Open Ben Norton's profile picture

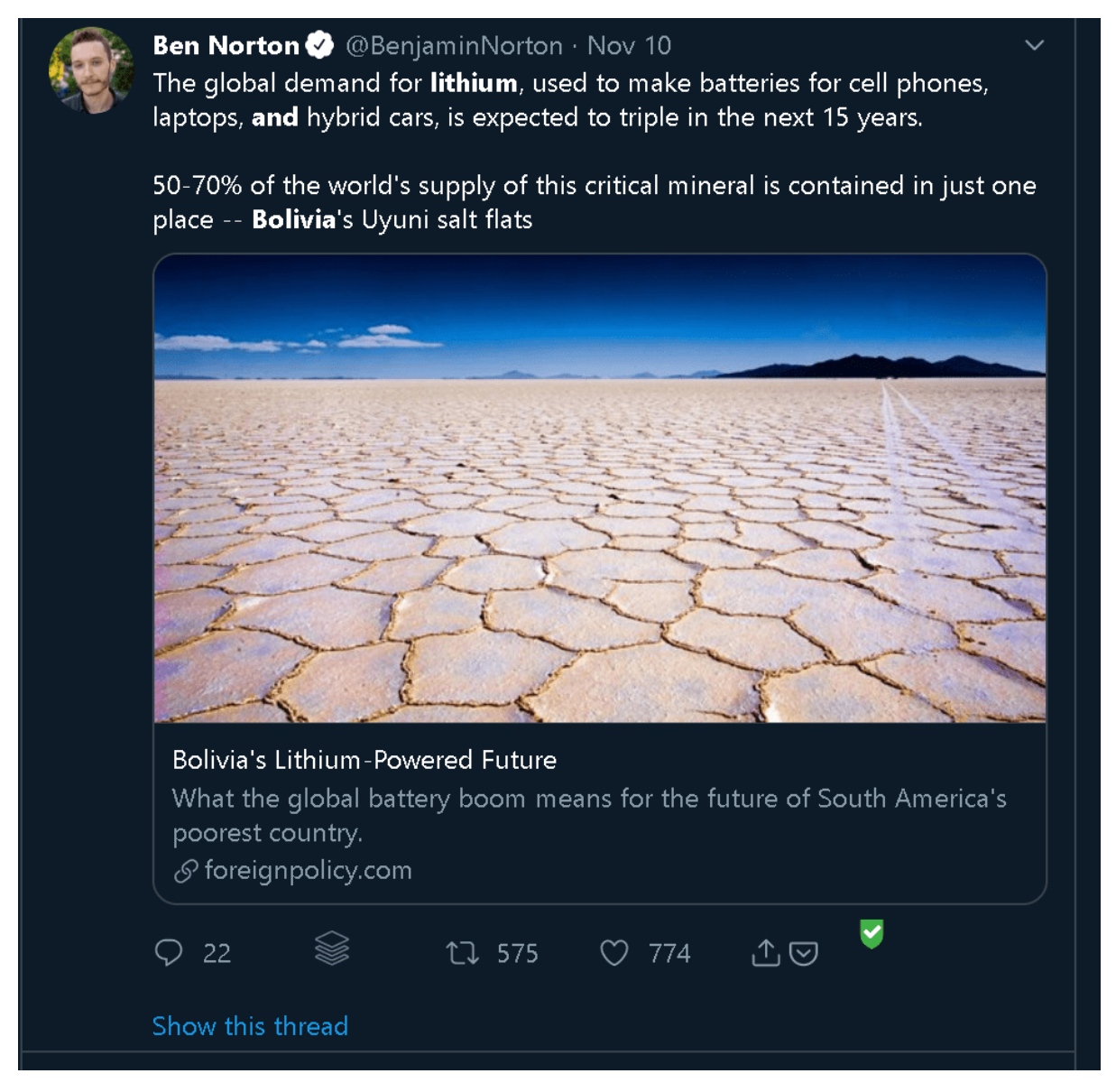point(91,70)
